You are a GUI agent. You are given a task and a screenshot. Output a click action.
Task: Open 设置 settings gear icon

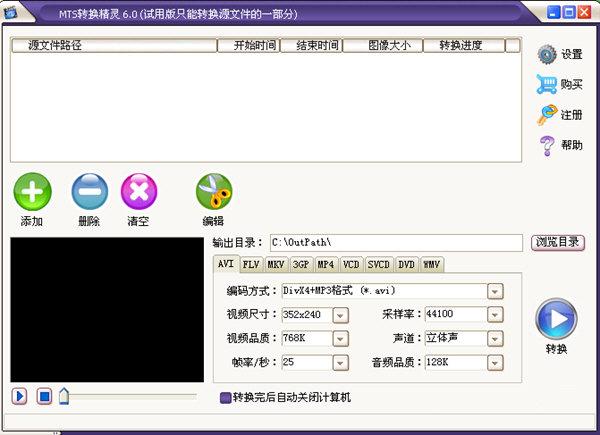[547, 54]
